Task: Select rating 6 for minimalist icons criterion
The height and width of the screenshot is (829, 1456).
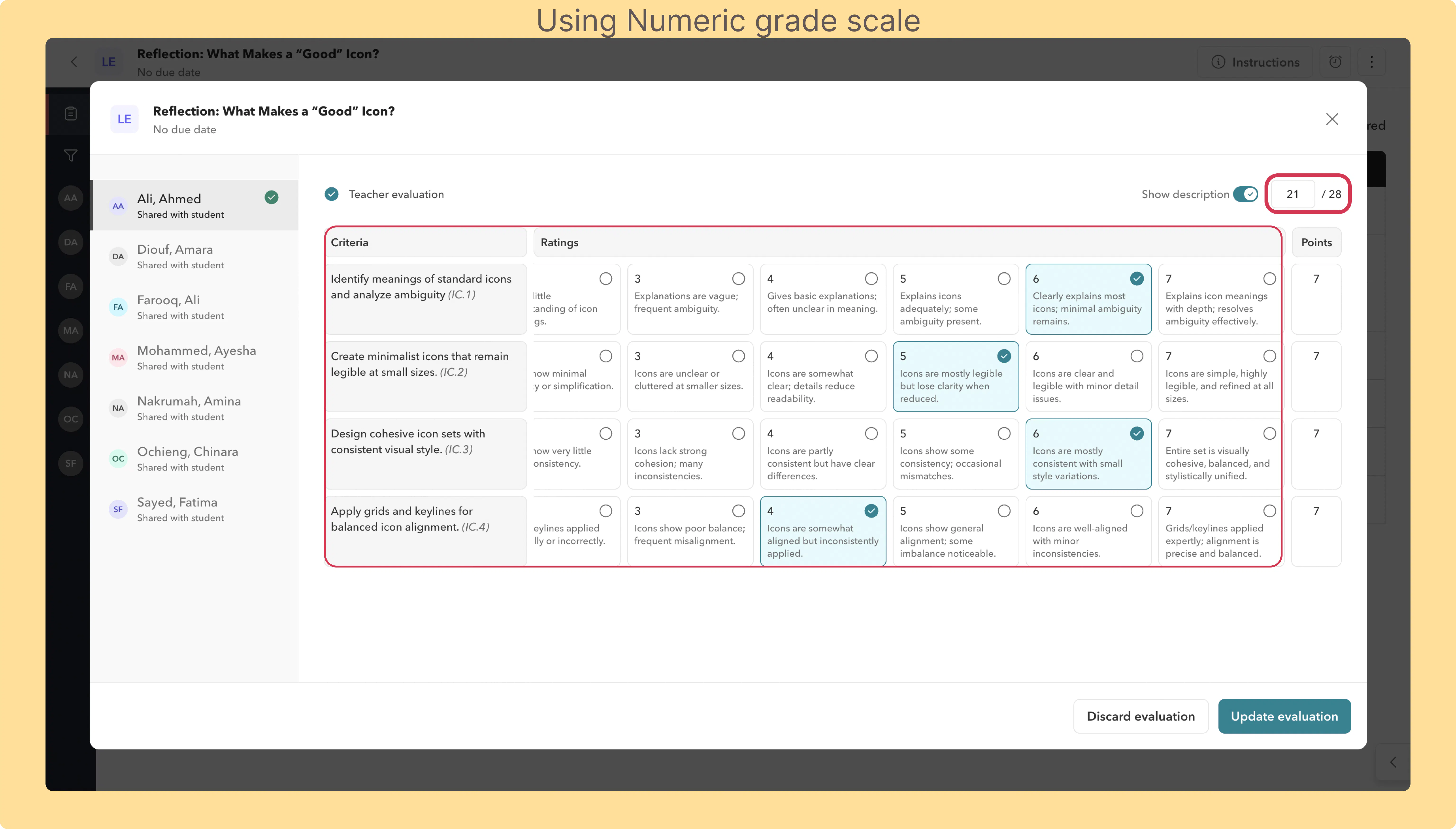Action: pyautogui.click(x=1137, y=356)
